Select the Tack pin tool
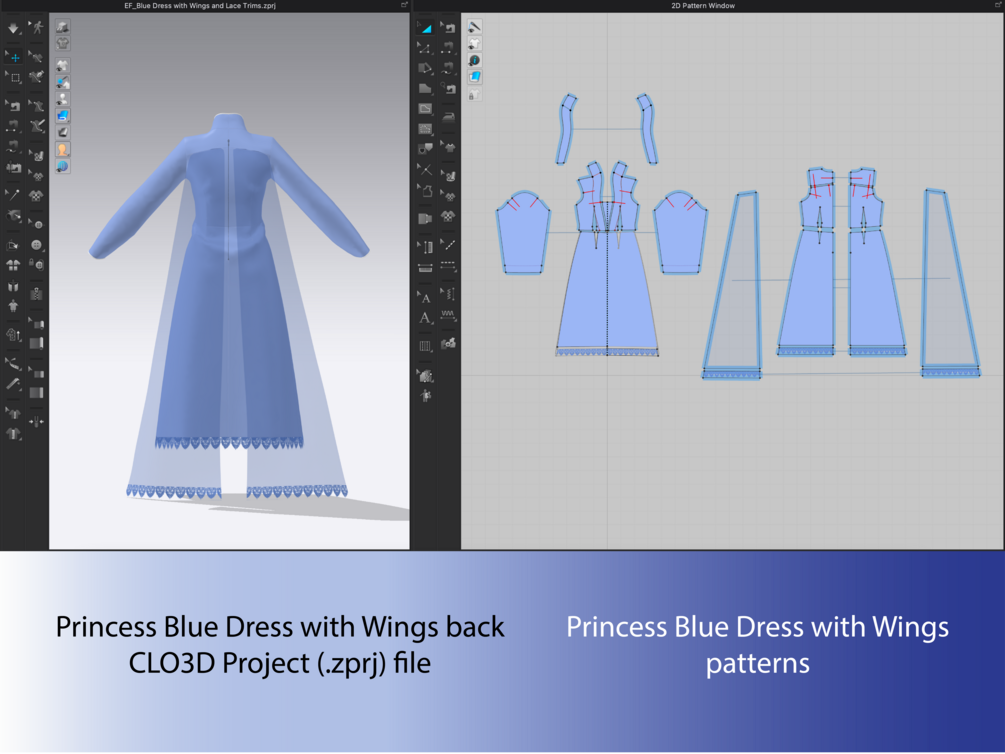1005x754 pixels. [13, 194]
